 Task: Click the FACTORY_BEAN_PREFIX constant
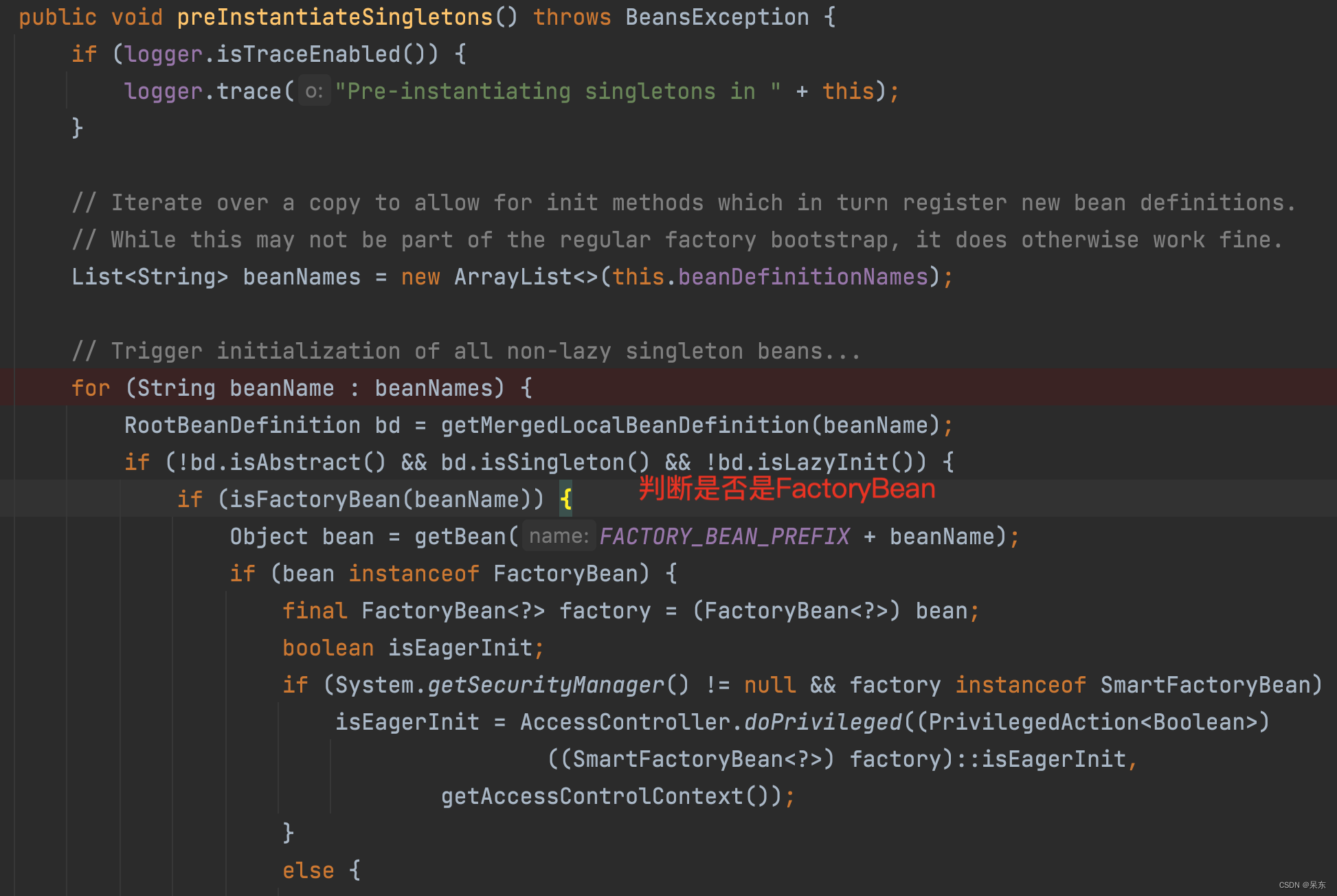click(x=724, y=537)
